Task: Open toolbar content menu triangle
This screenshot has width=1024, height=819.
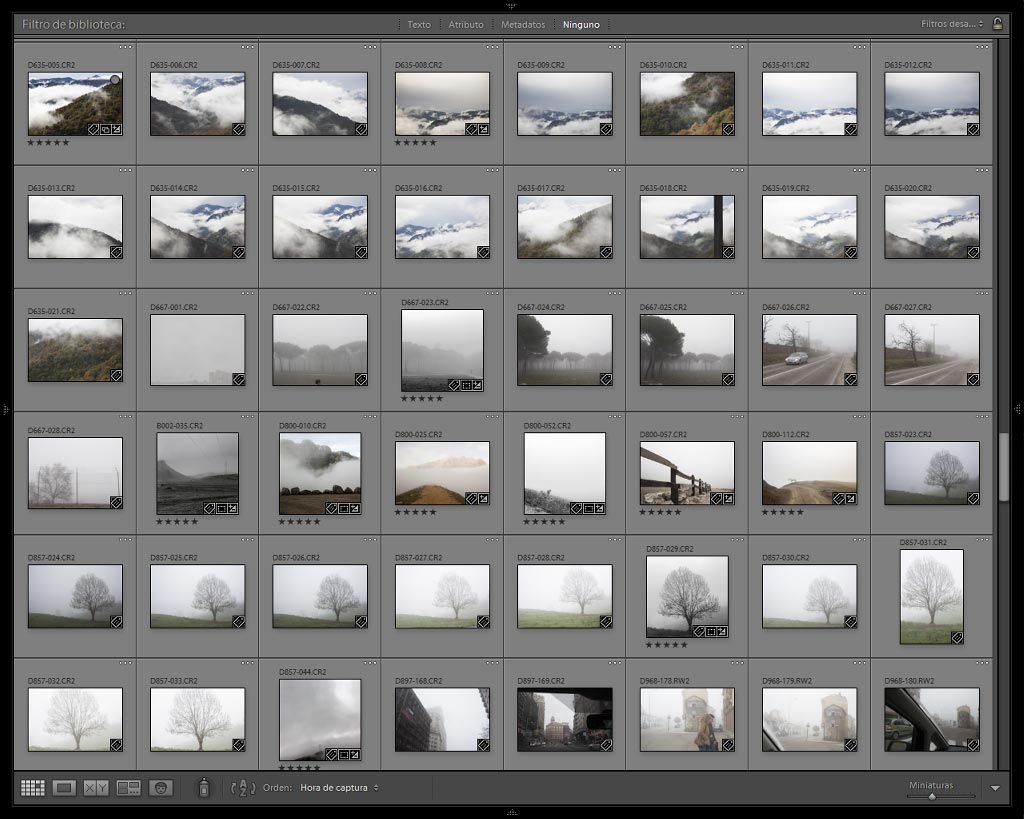Action: (x=995, y=788)
